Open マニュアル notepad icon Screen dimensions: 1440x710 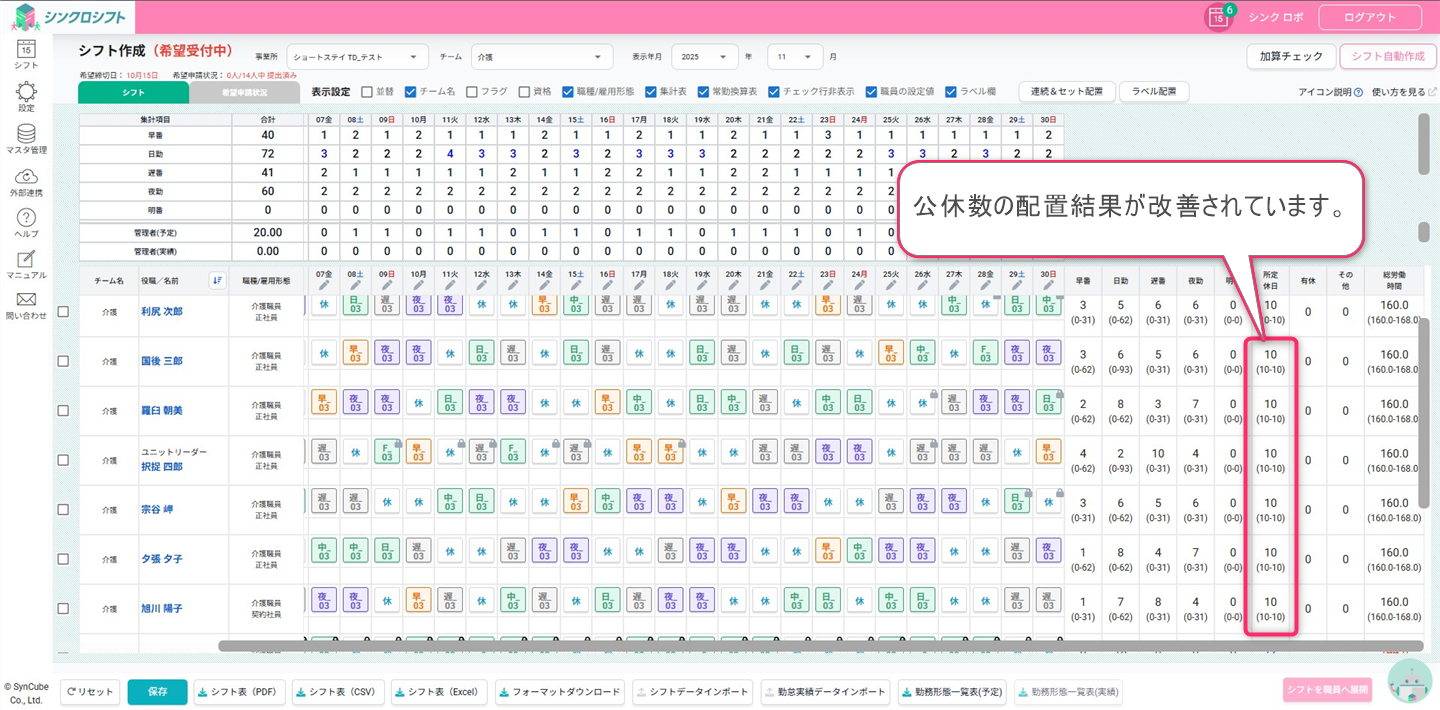coord(26,259)
